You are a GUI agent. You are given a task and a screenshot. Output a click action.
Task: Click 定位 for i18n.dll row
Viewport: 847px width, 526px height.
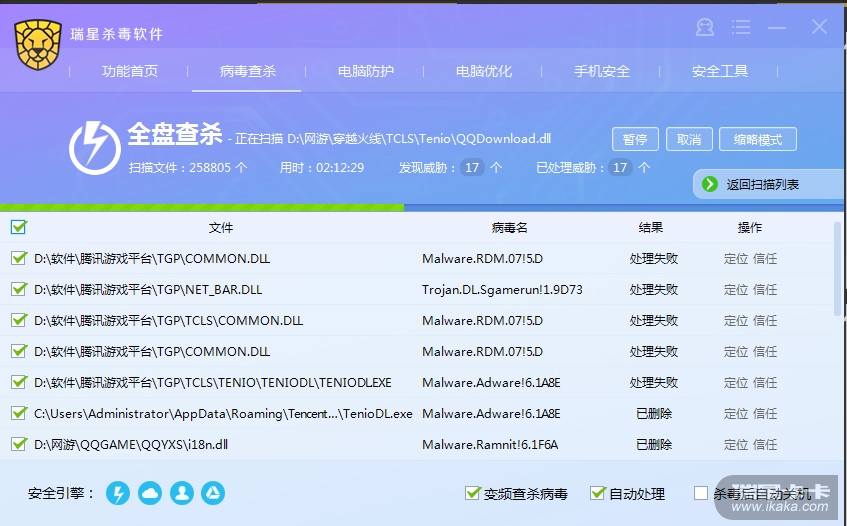click(736, 444)
